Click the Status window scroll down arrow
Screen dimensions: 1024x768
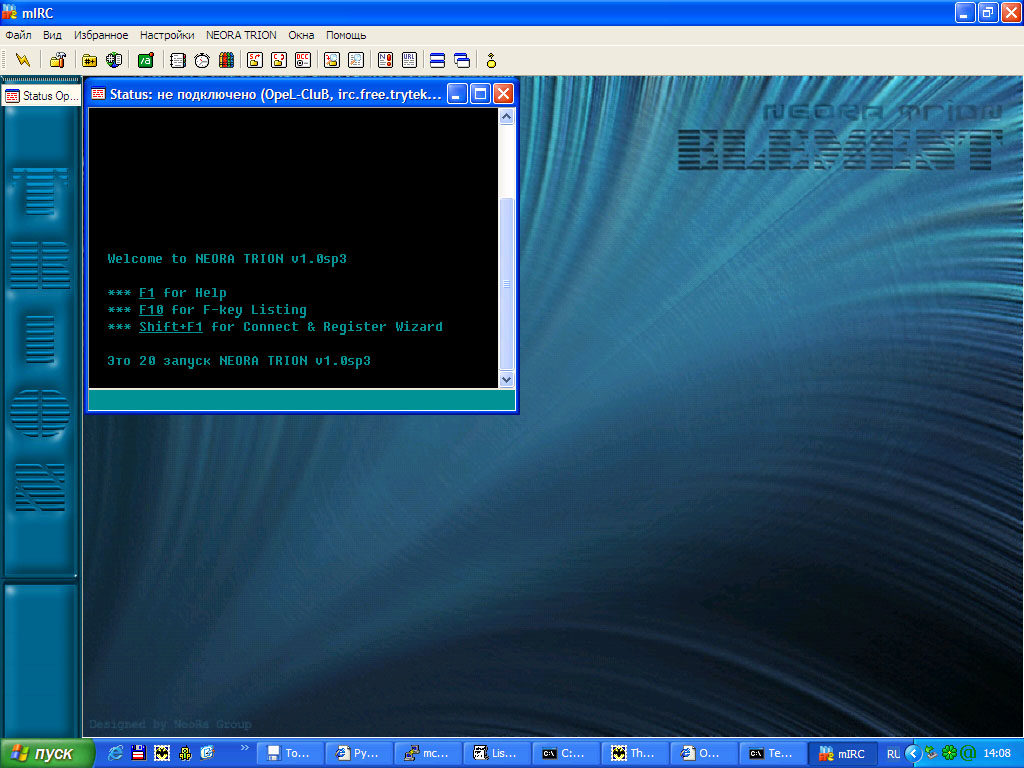[507, 379]
